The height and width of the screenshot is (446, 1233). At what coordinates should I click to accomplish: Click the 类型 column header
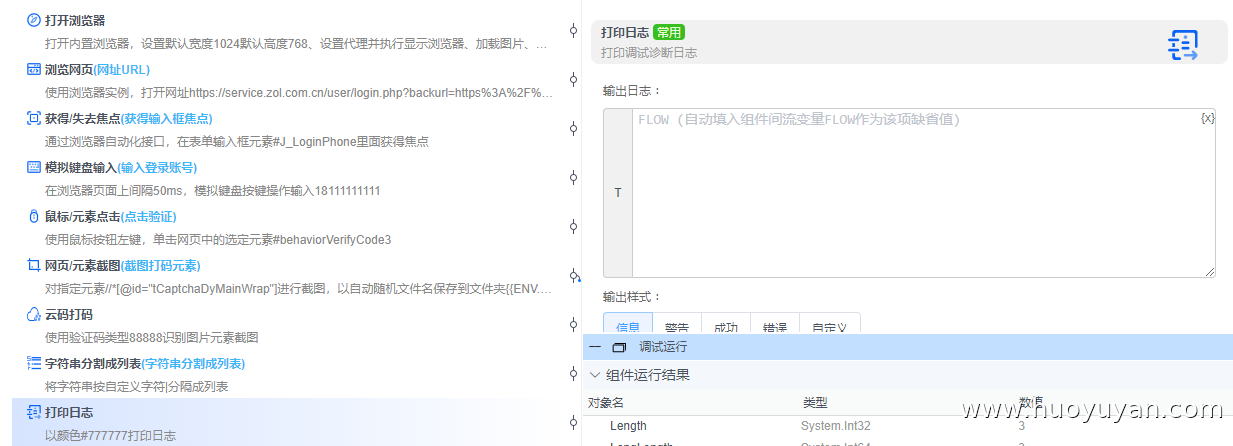tap(815, 403)
